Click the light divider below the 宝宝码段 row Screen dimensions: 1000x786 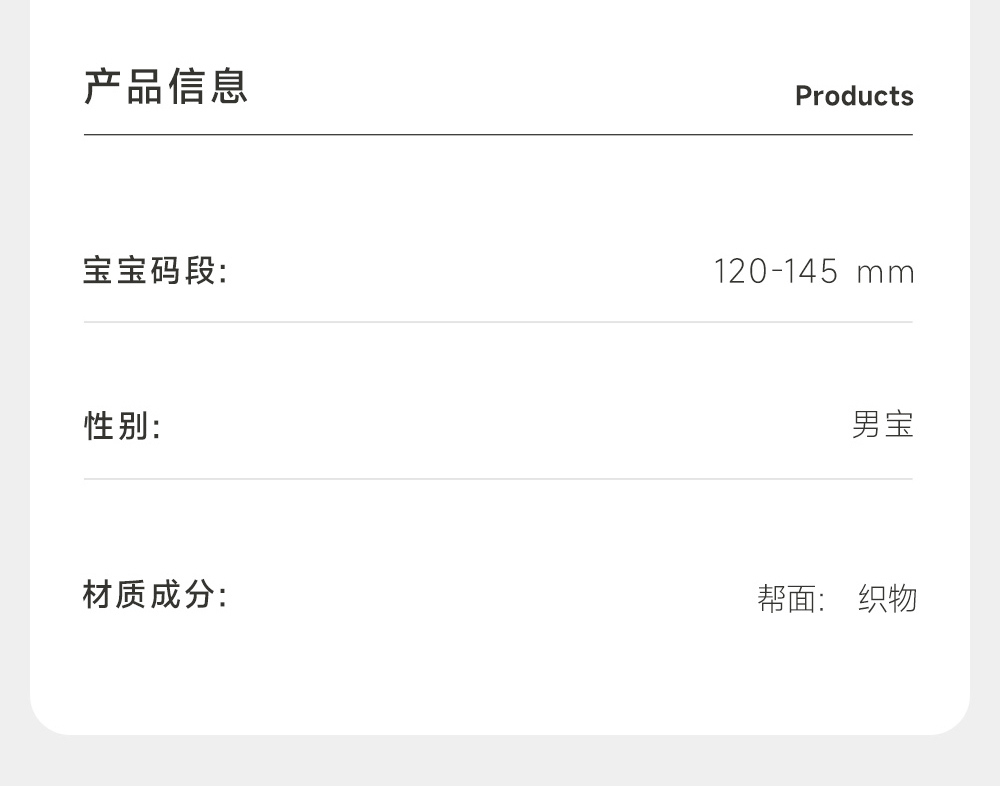tap(498, 322)
